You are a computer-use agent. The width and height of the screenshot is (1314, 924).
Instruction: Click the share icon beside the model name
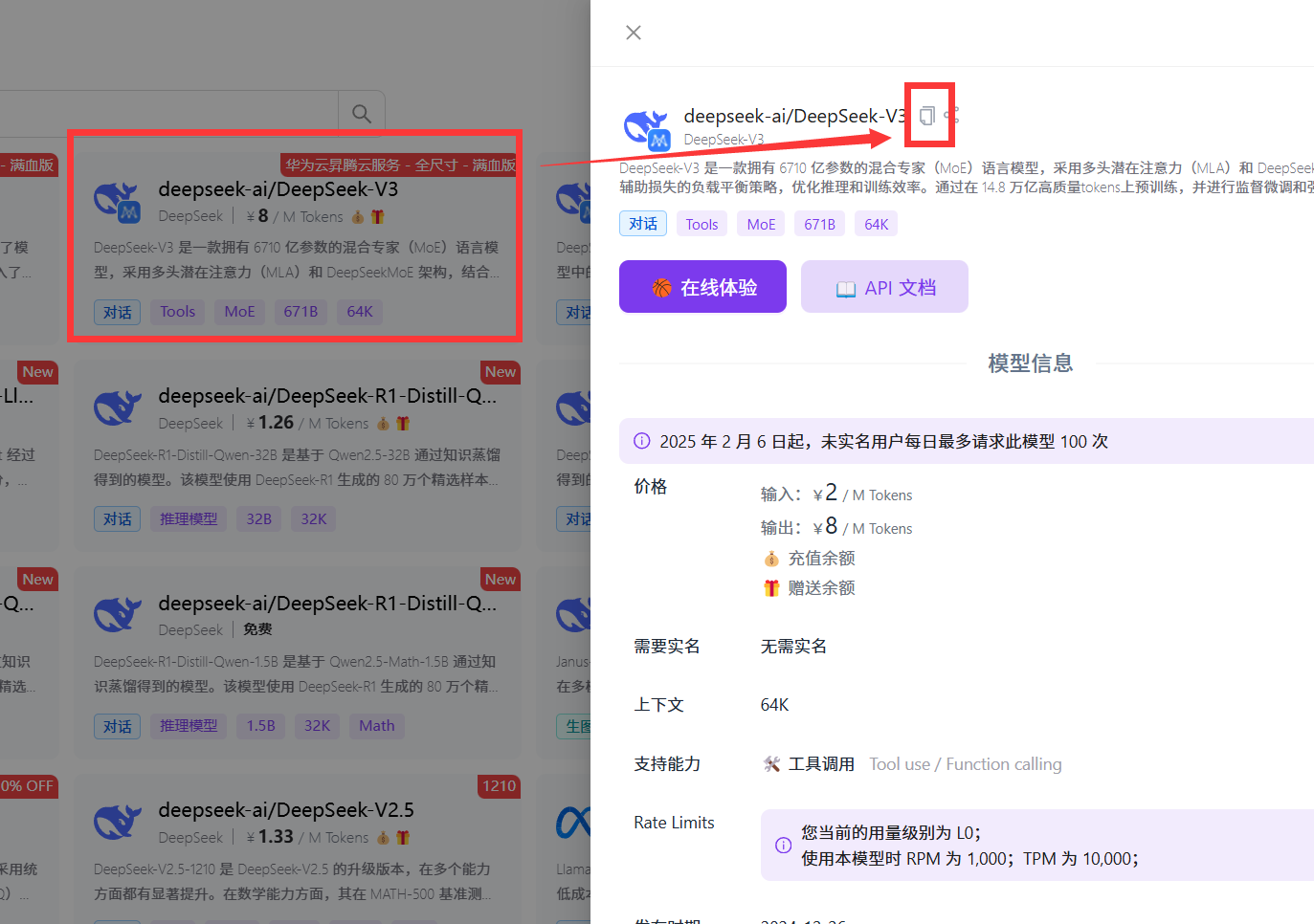tap(951, 116)
